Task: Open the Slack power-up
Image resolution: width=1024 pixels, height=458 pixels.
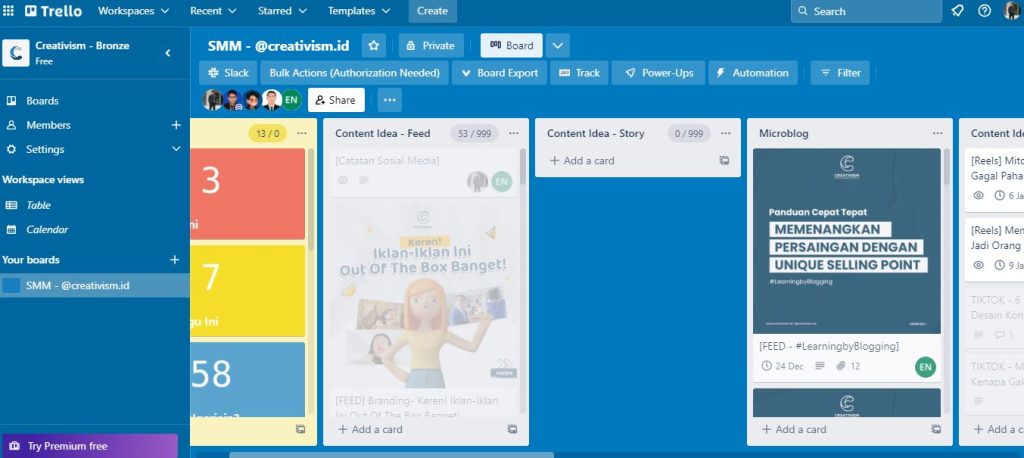Action: click(228, 73)
